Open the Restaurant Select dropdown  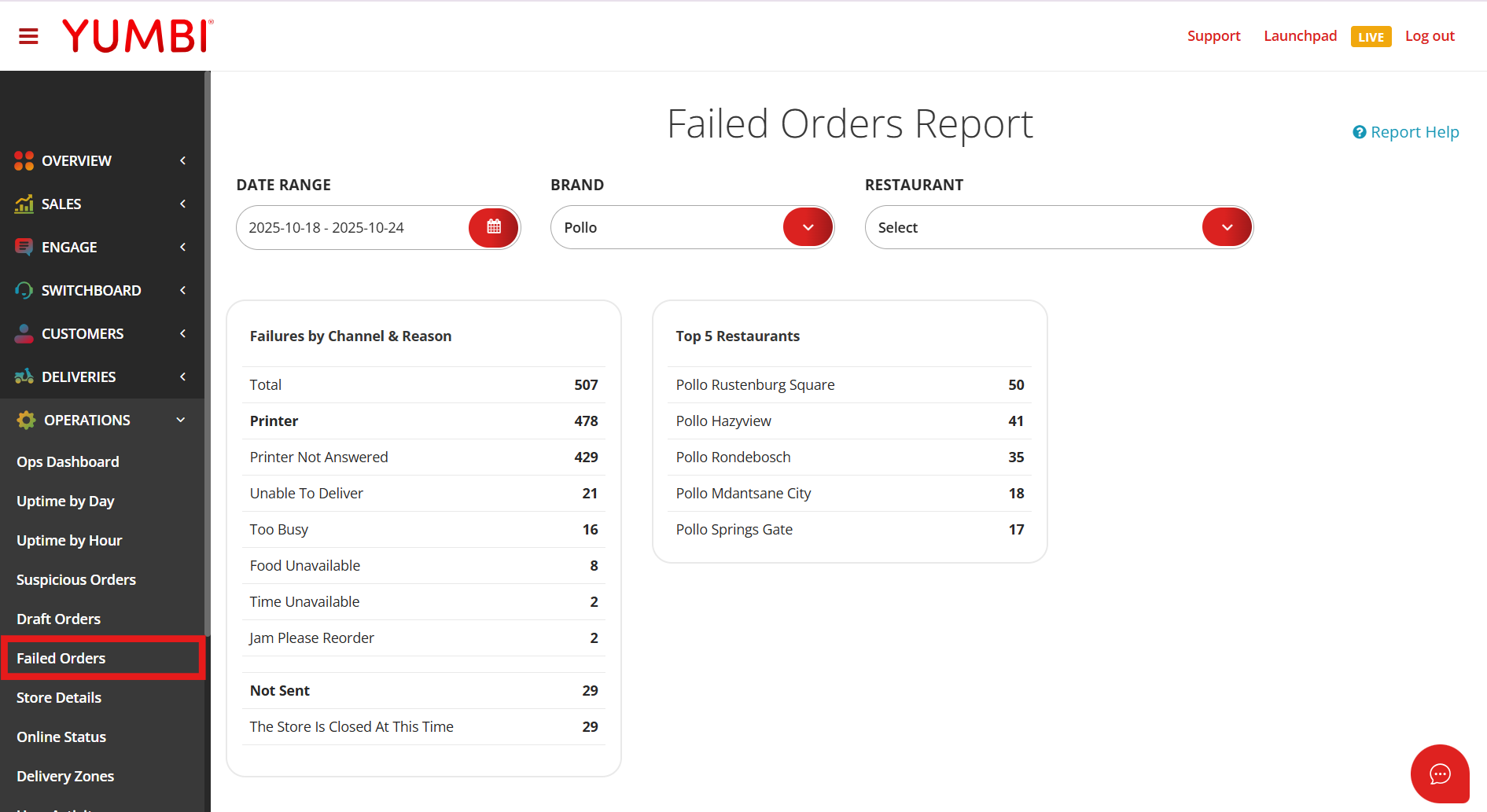pos(1227,227)
